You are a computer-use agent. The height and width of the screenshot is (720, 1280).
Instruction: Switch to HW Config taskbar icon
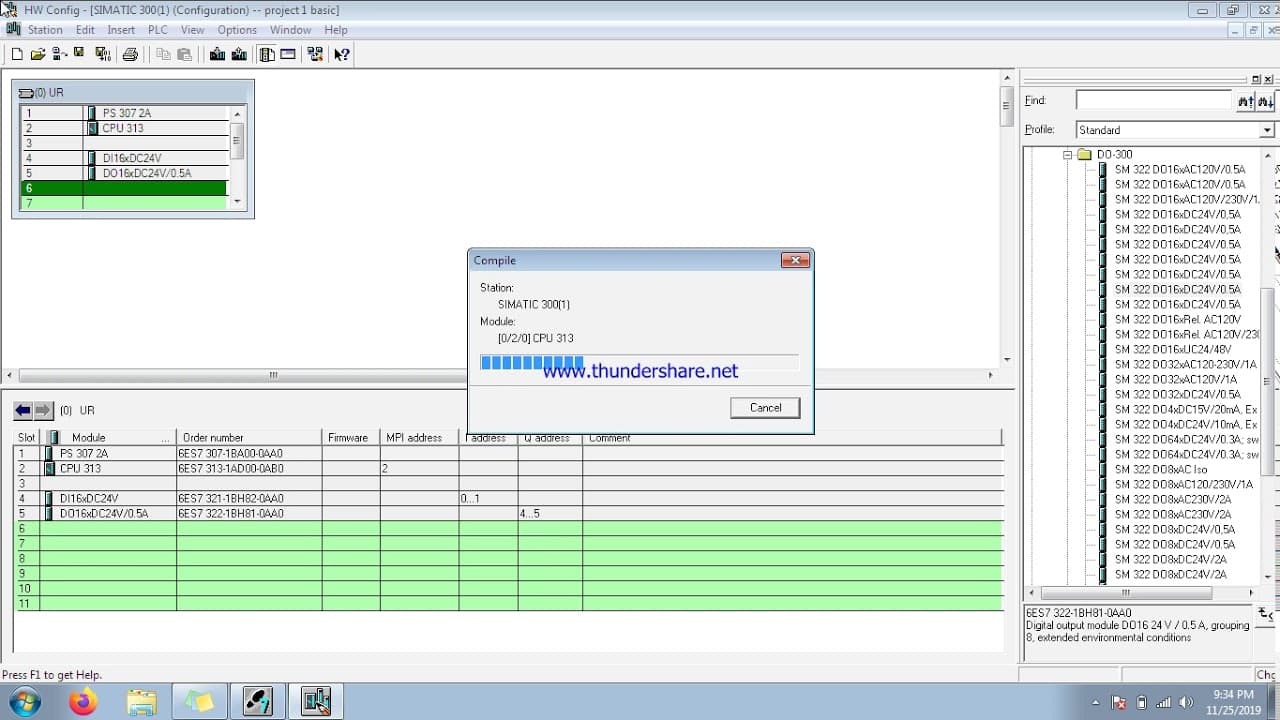click(316, 702)
